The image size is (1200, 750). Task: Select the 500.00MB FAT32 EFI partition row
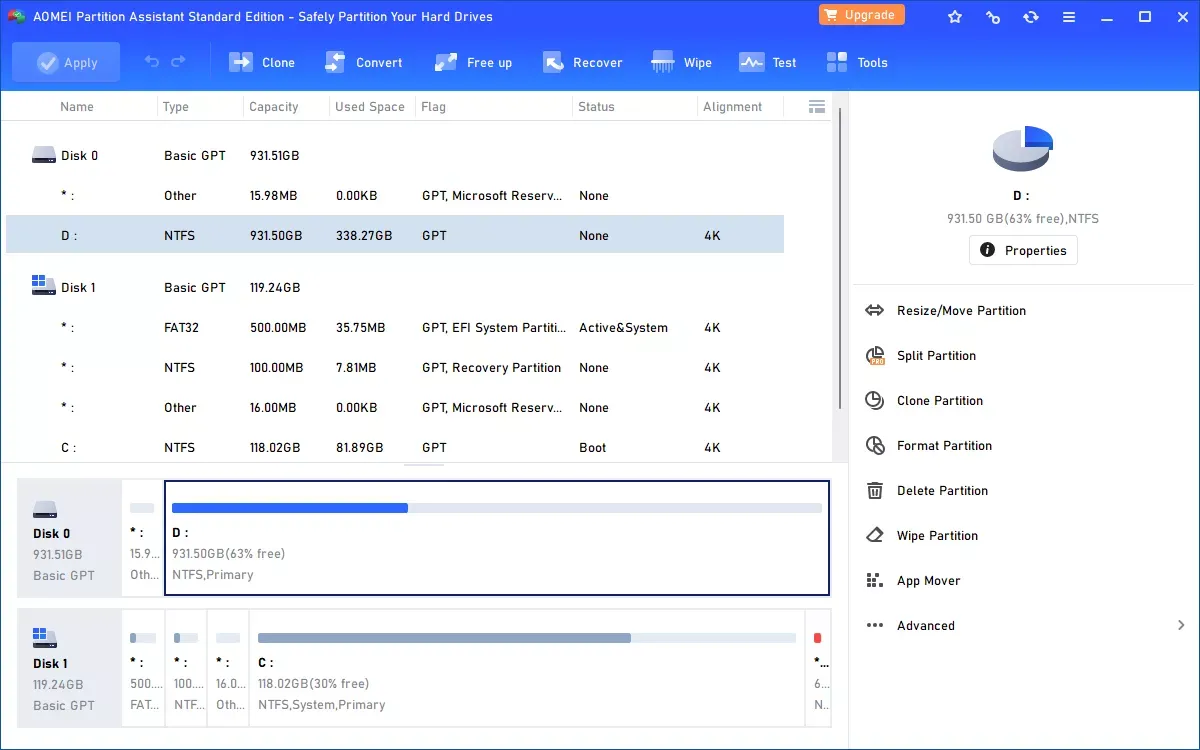point(395,328)
